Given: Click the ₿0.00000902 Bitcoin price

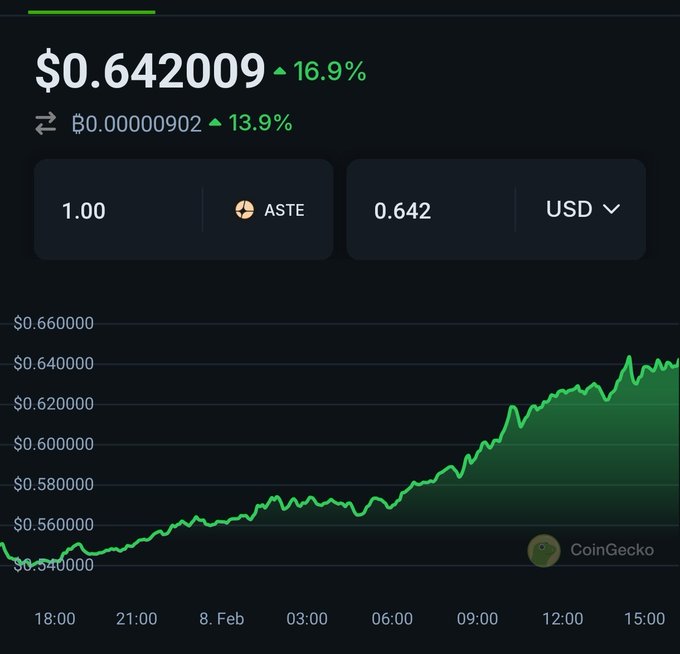Looking at the screenshot, I should 137,124.
